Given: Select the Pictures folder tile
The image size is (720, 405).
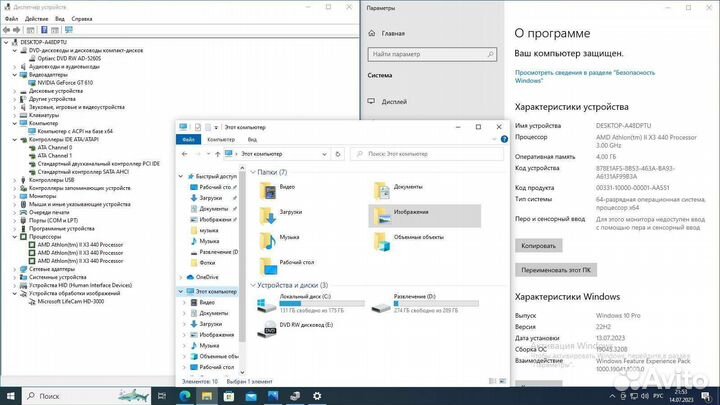Looking at the screenshot, I should tap(424, 216).
